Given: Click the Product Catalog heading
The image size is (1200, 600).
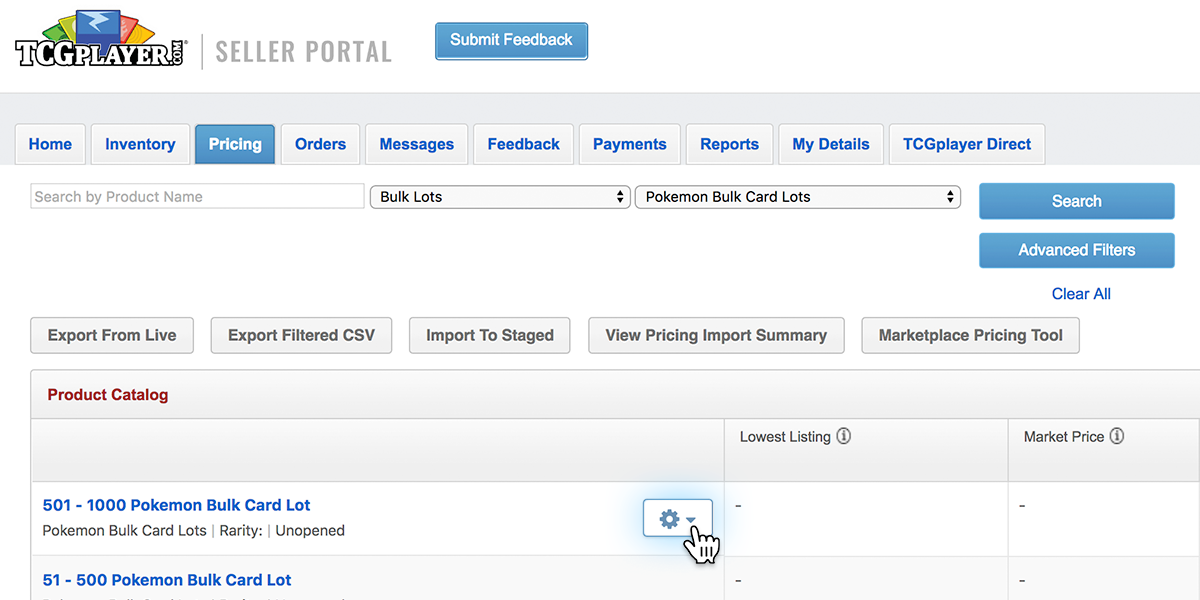Looking at the screenshot, I should coord(108,395).
